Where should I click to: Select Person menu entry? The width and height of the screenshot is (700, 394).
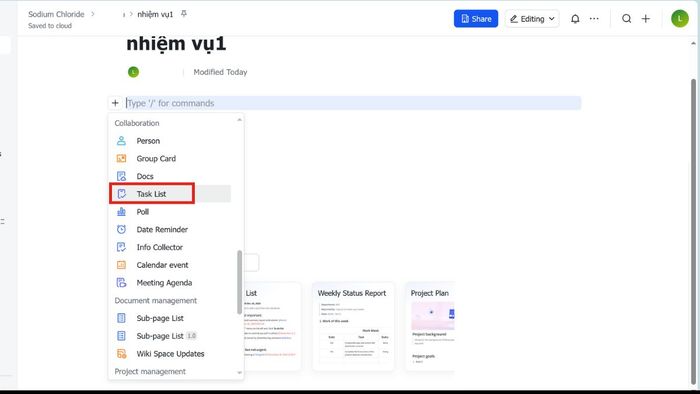[170, 141]
